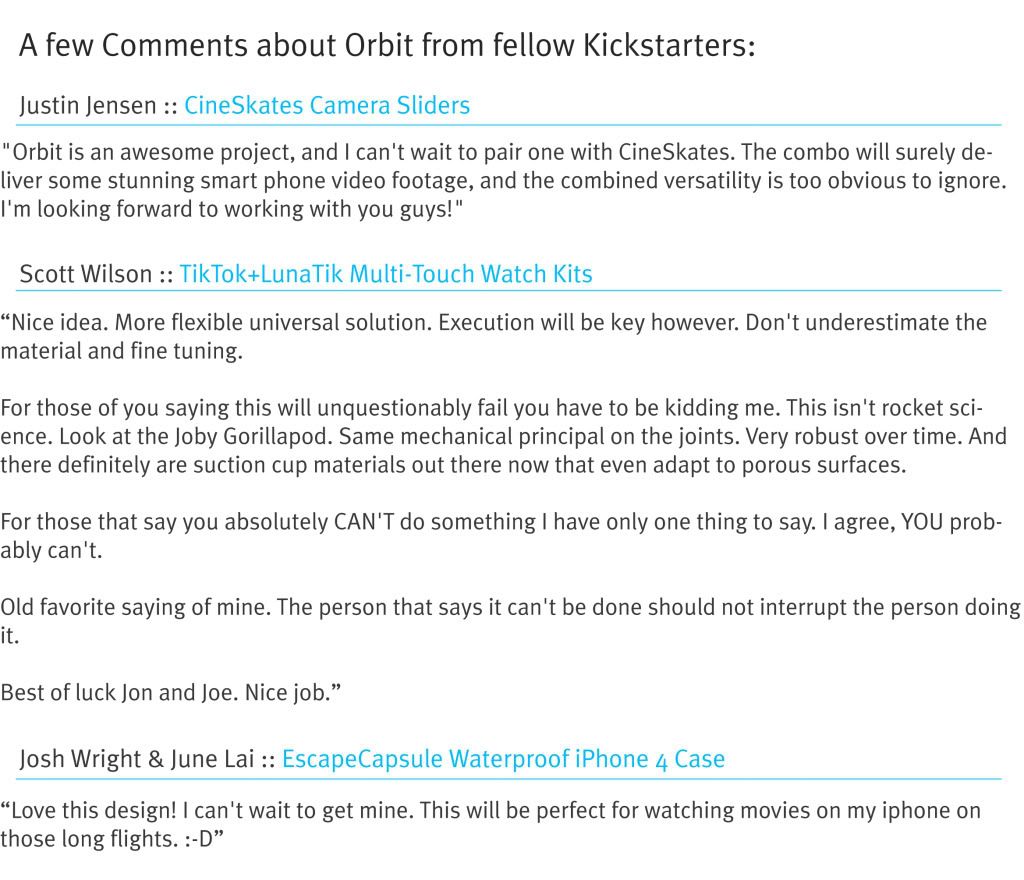The image size is (1024, 880).
Task: Click the 'Nice idea. More flexible universal solution' paragraph
Action: [x=493, y=336]
